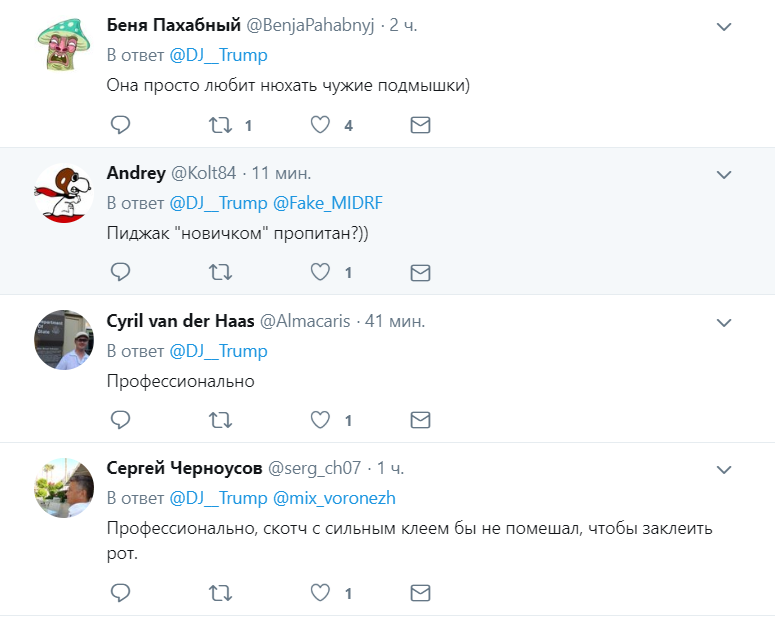Share Andrey's tweet by message
The image size is (775, 617).
(421, 272)
